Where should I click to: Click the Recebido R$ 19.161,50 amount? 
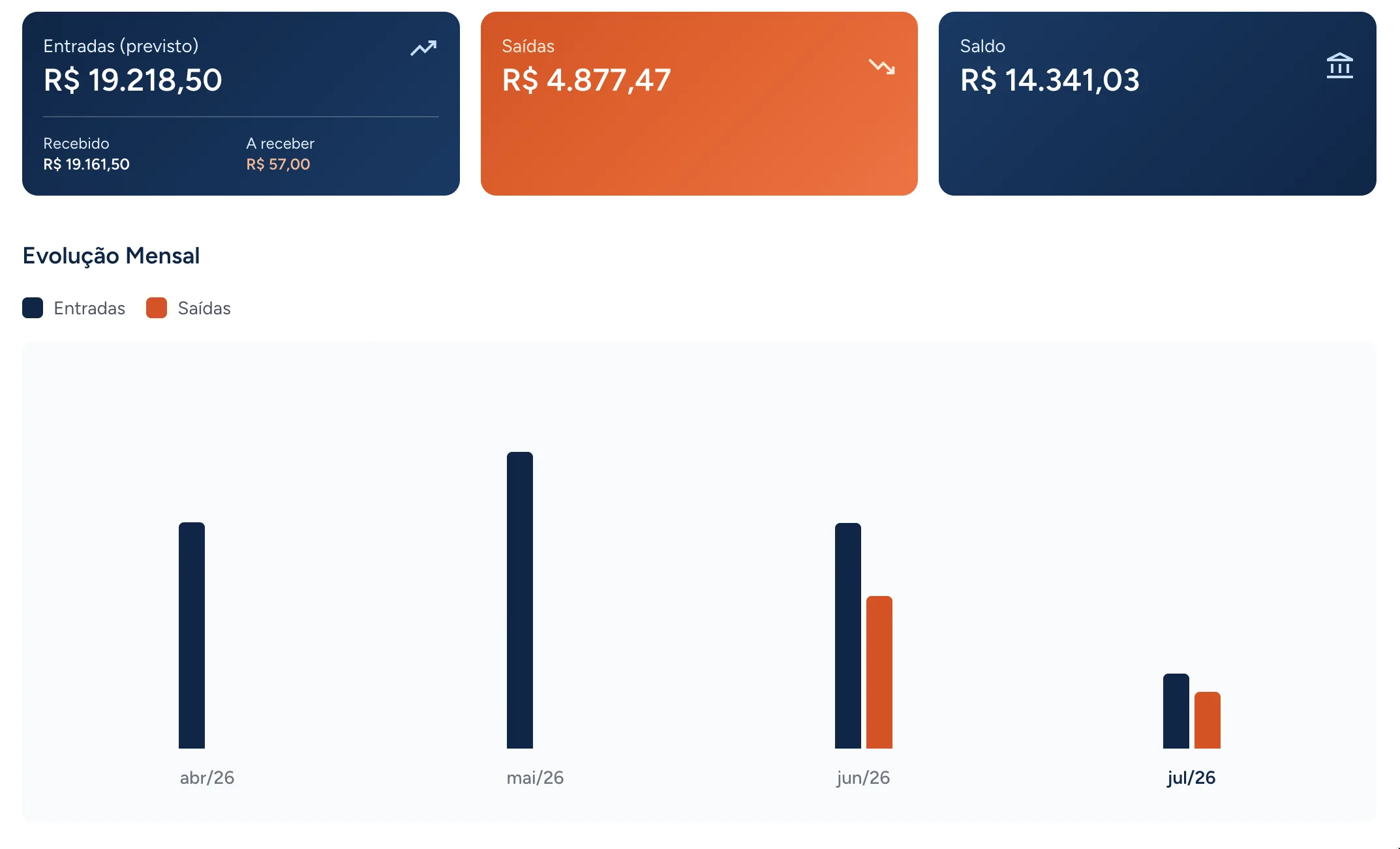(x=86, y=164)
